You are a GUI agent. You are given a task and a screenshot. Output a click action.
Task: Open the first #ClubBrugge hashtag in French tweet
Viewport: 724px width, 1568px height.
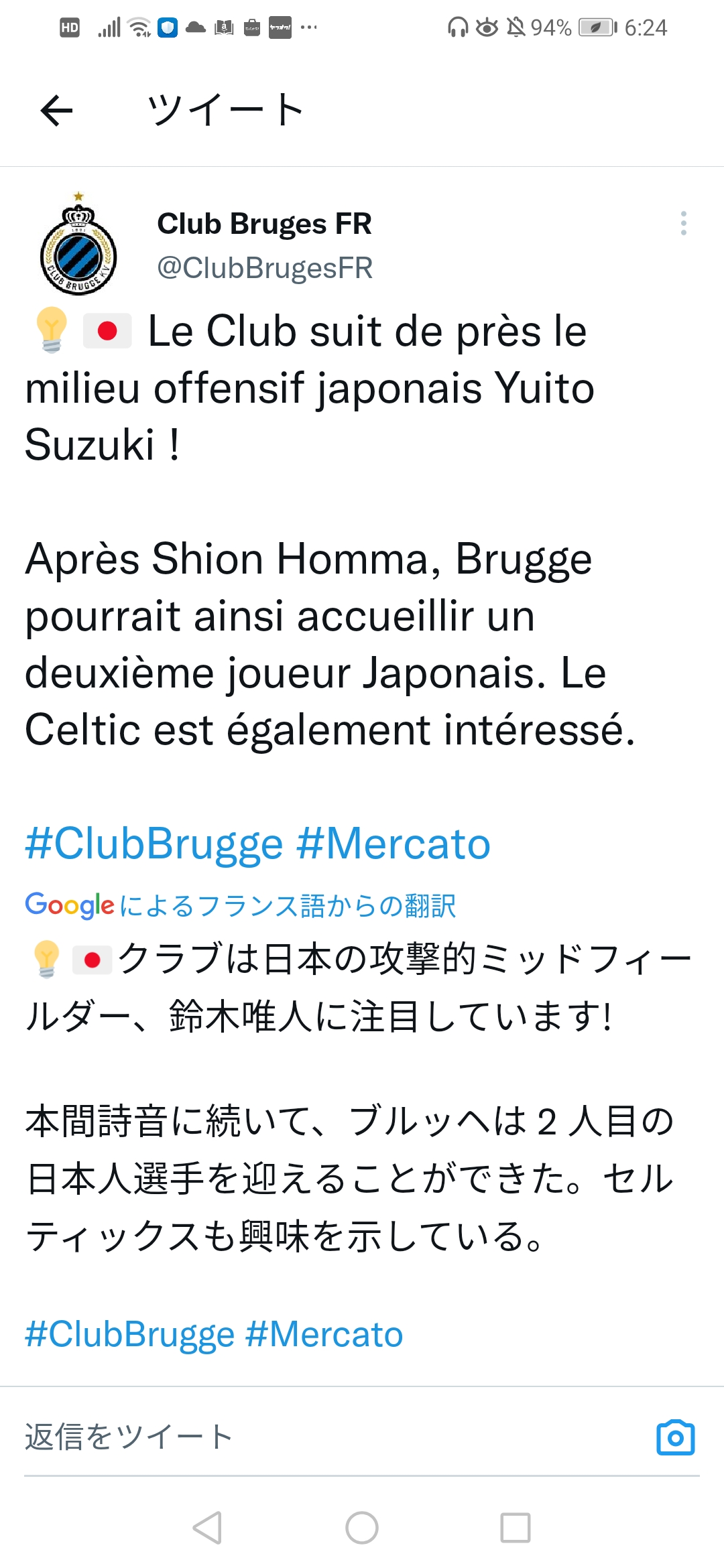pyautogui.click(x=154, y=844)
